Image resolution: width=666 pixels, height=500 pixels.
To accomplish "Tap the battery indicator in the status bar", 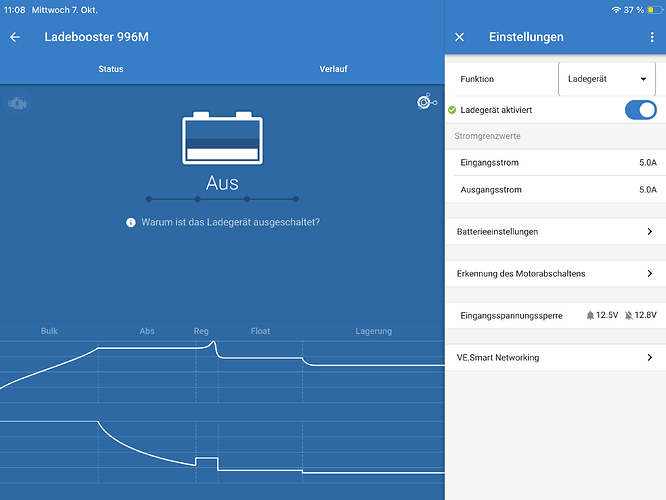I will (655, 10).
